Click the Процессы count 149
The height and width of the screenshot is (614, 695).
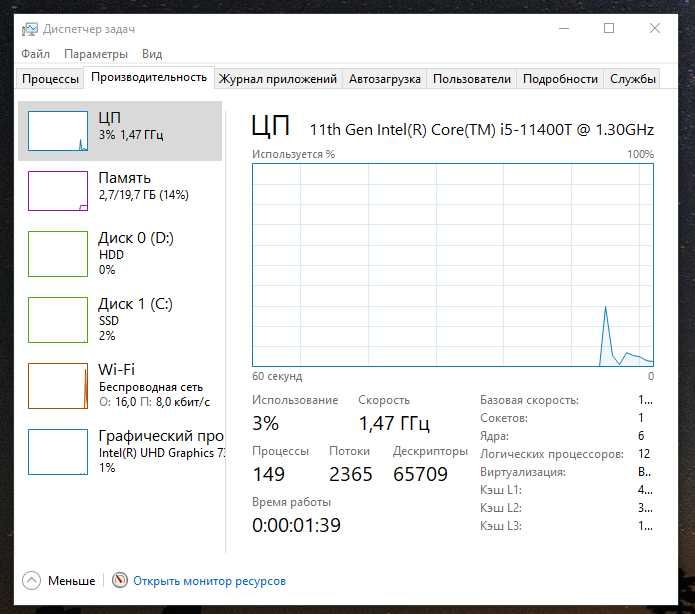pos(269,474)
